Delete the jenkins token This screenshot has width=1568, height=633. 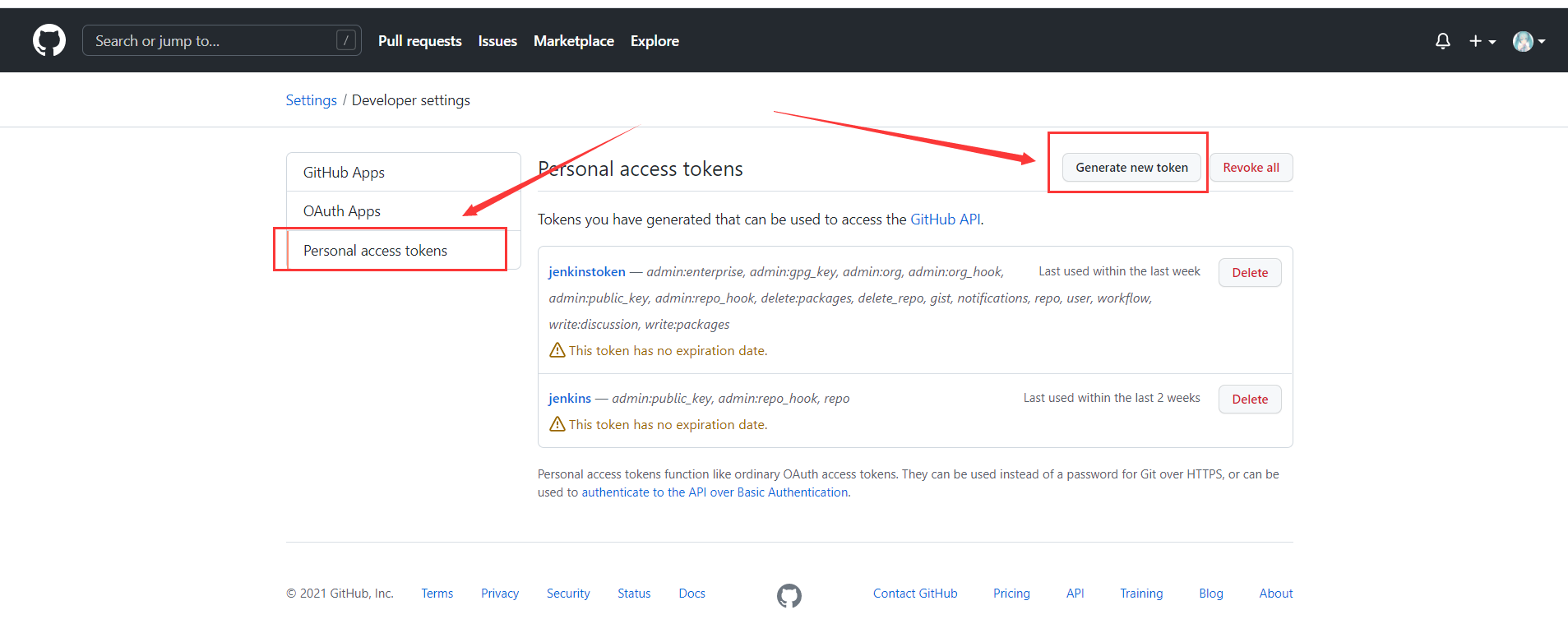pyautogui.click(x=1250, y=400)
